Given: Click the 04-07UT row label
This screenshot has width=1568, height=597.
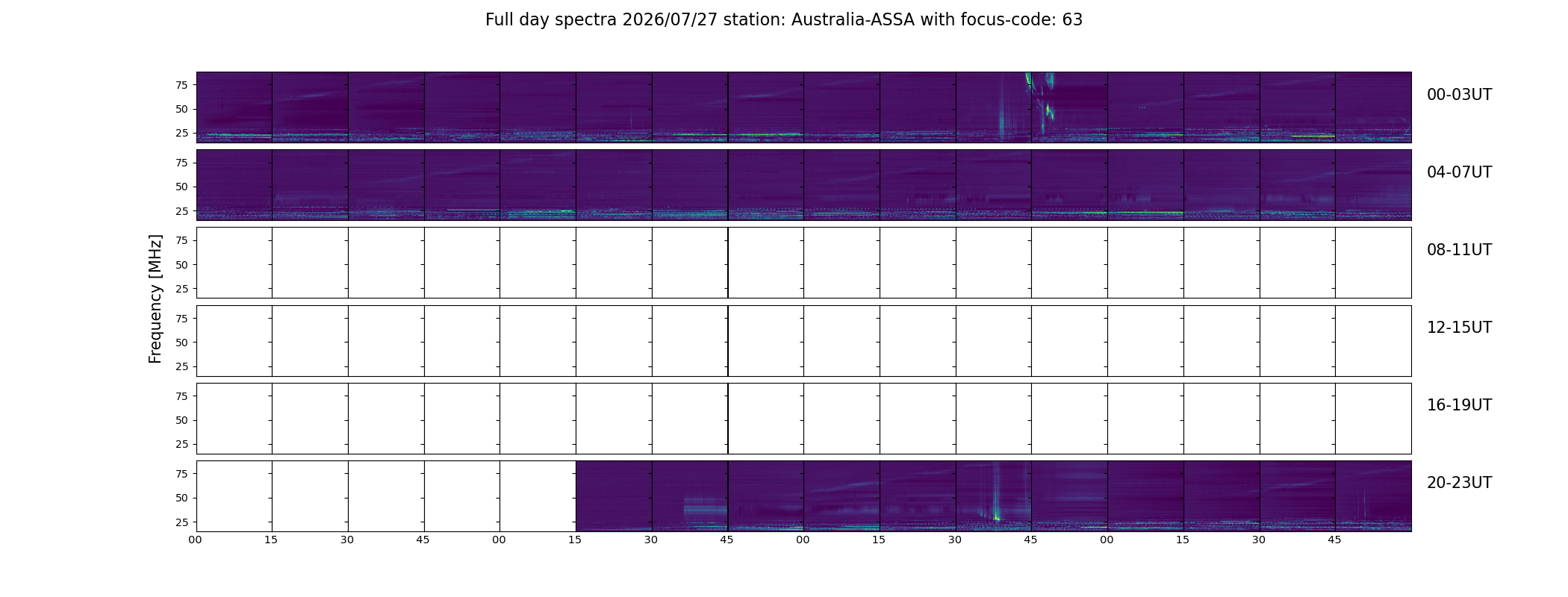Looking at the screenshot, I should point(1459,172).
